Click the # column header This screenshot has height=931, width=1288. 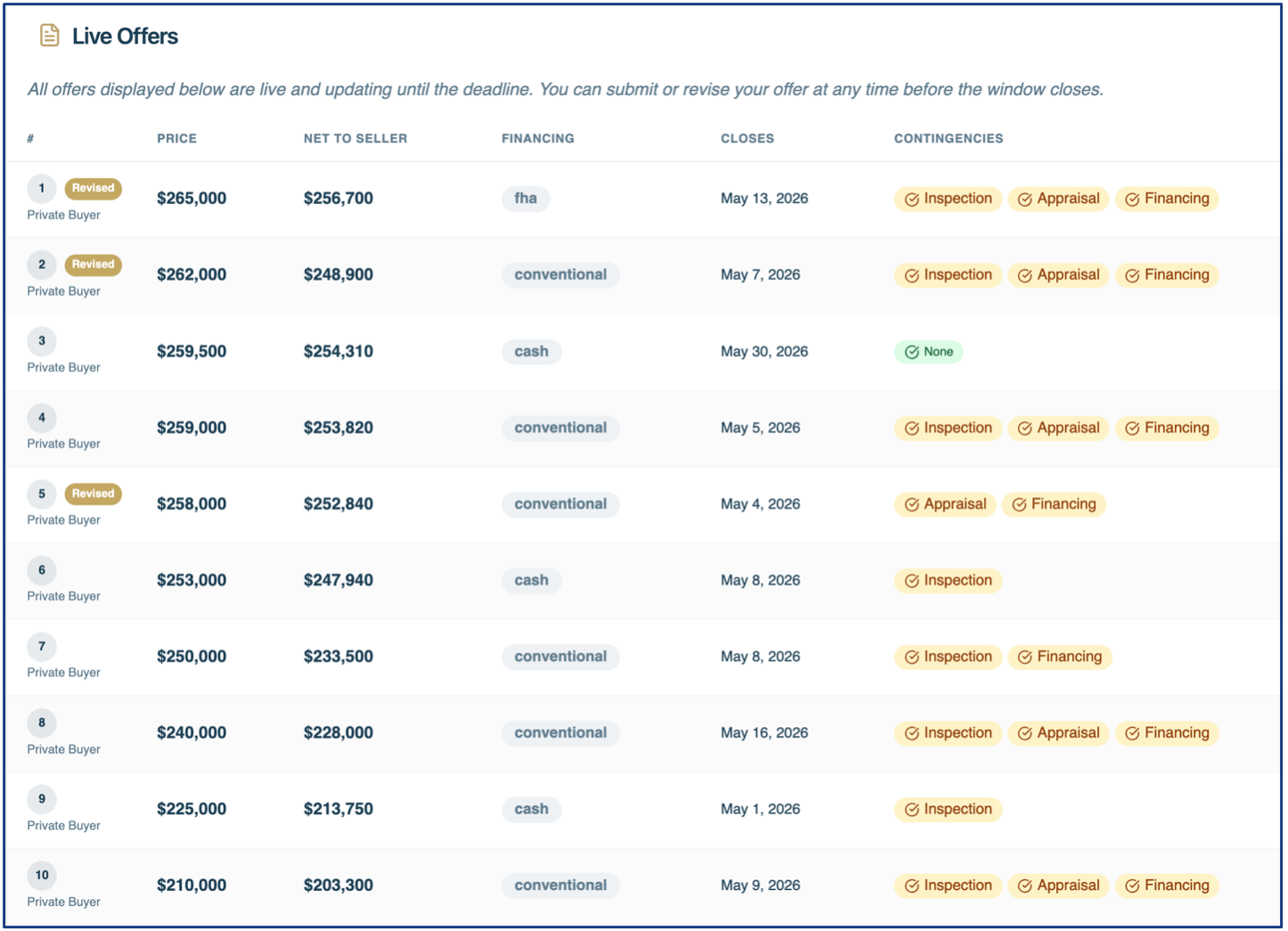(30, 138)
